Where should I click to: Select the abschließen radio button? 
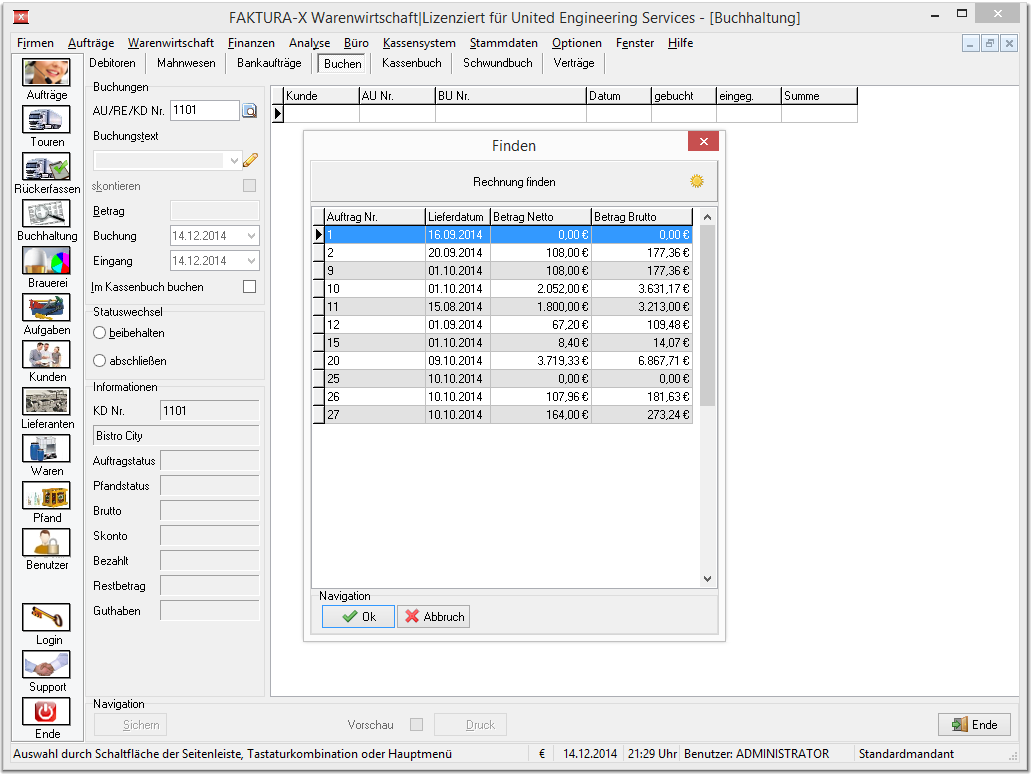[99, 360]
